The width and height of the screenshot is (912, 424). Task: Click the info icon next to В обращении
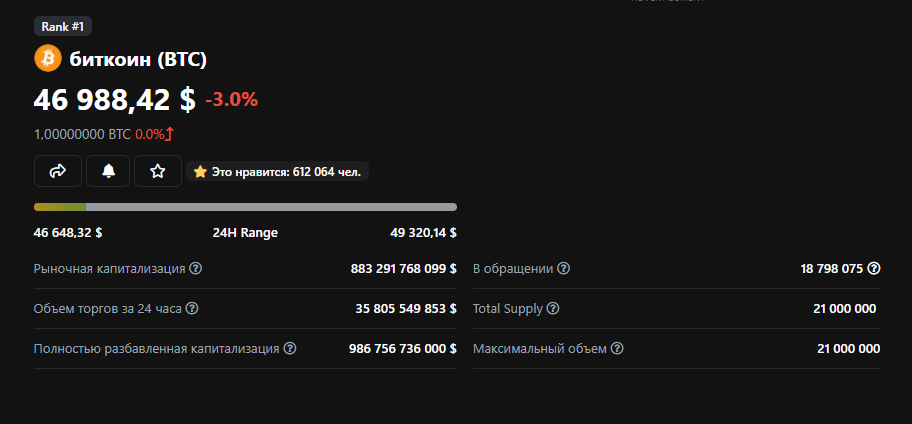pos(564,269)
